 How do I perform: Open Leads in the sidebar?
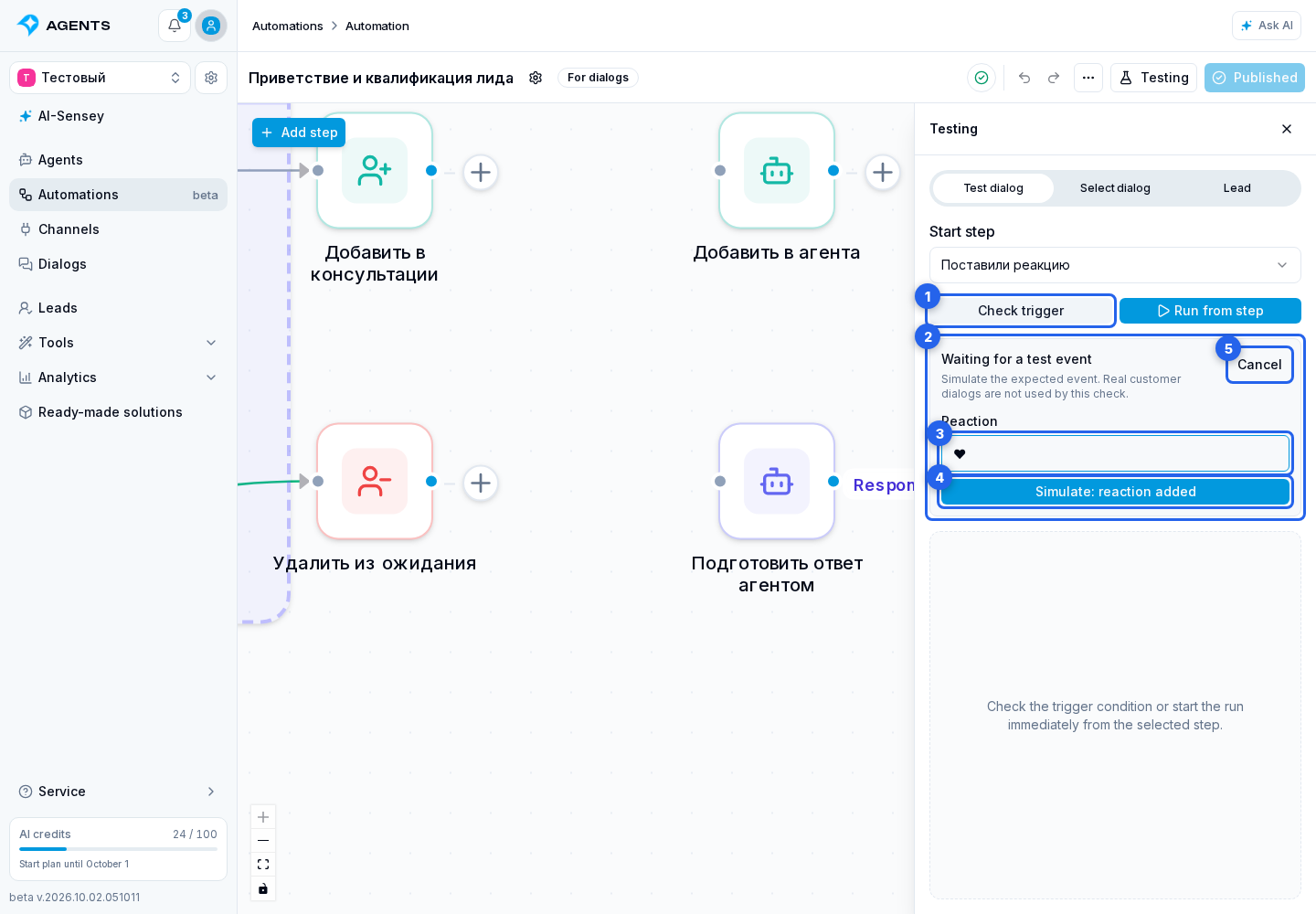pos(118,308)
